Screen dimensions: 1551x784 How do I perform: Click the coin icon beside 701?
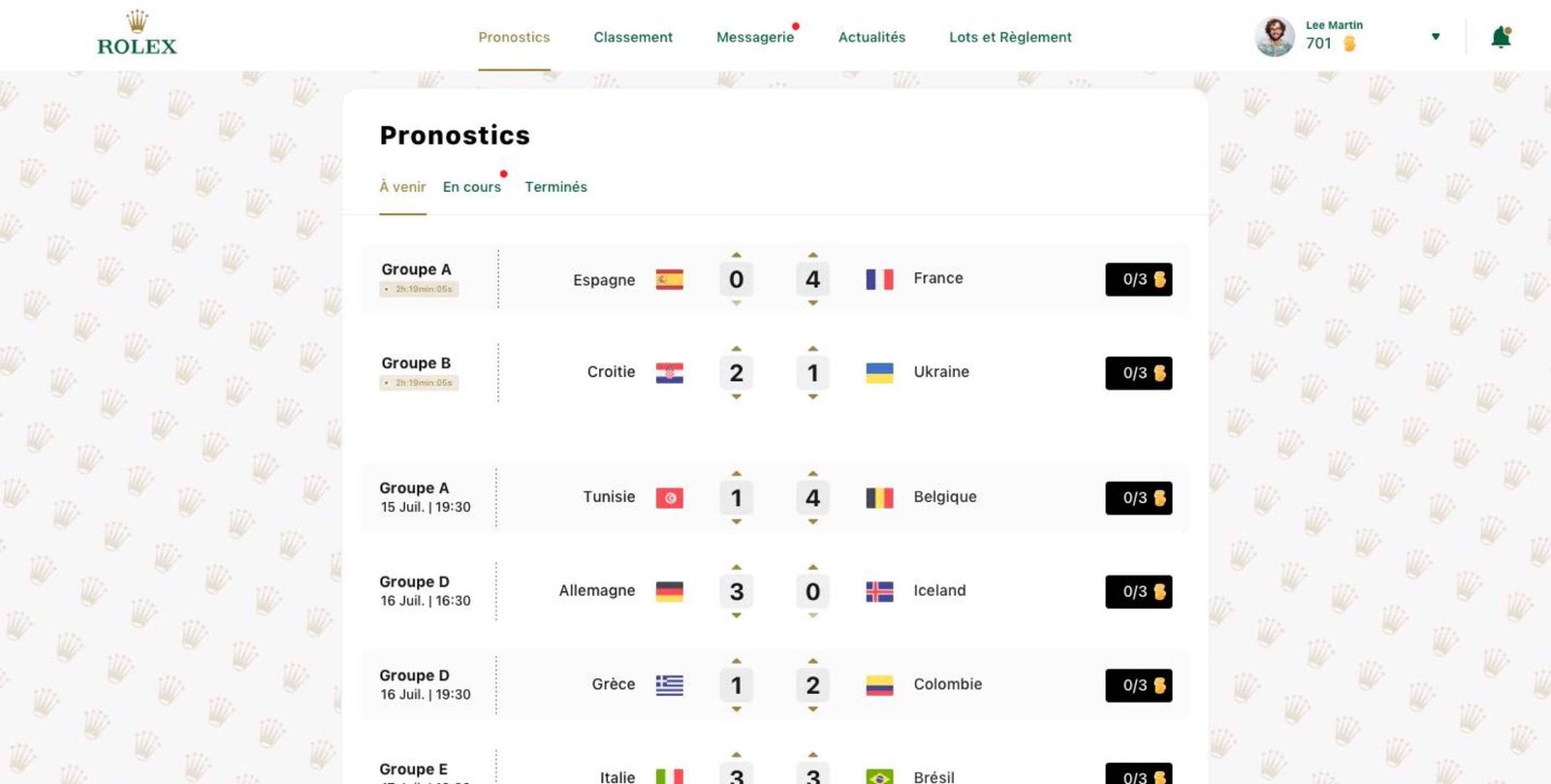coord(1348,44)
